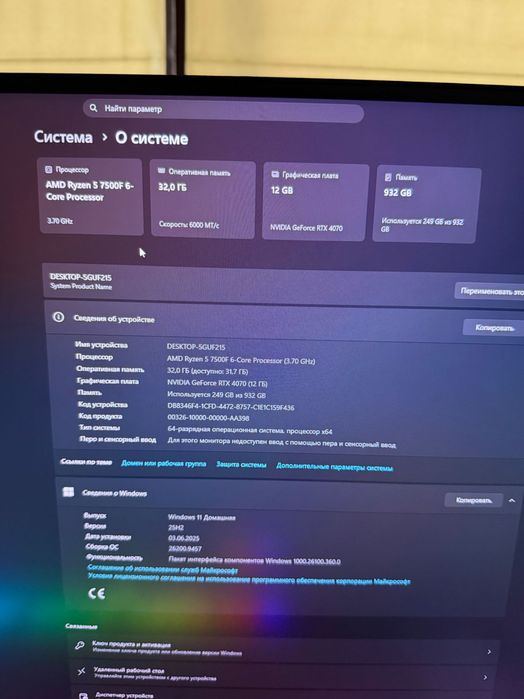The height and width of the screenshot is (699, 524).
Task: Open 'Ключ продукта и активация' row
Action: [x=285, y=649]
